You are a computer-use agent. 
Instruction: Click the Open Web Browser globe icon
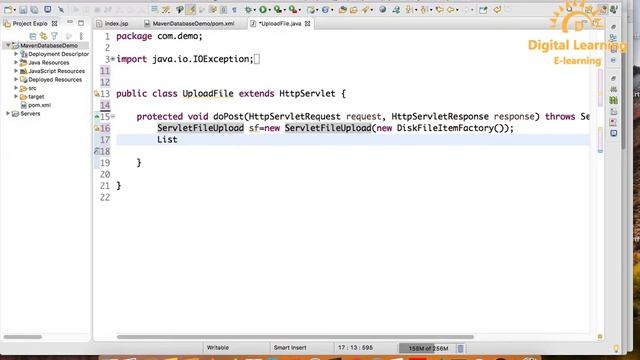coord(382,9)
